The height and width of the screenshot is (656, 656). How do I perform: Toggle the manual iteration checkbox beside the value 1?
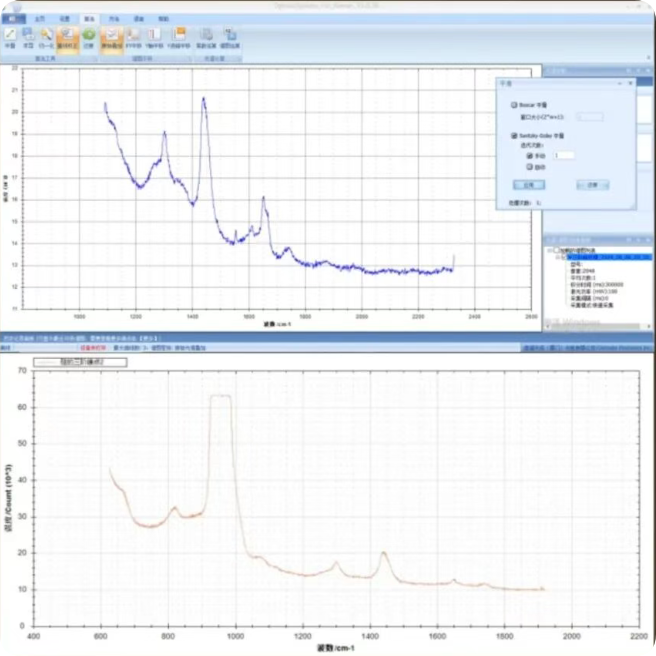click(x=530, y=156)
